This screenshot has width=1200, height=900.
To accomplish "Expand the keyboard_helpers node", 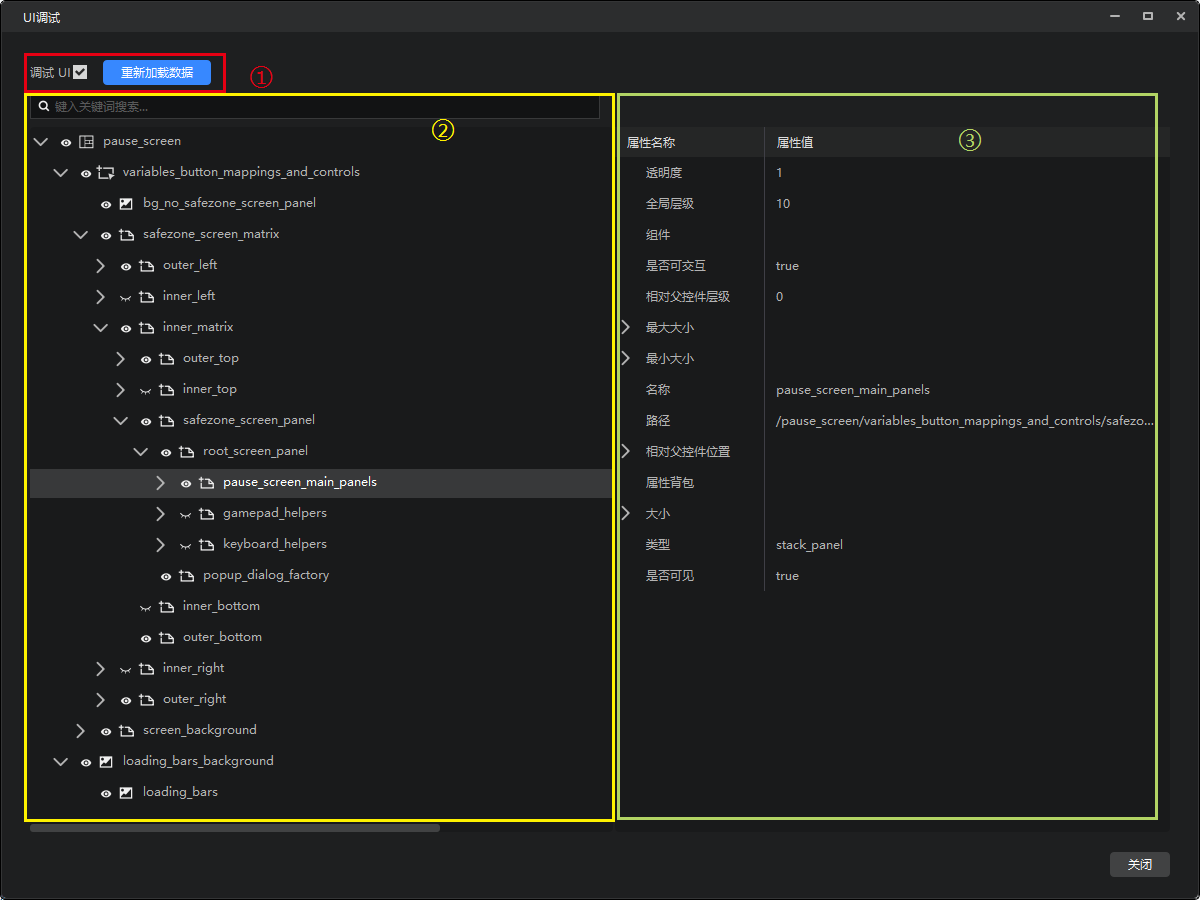I will click(160, 545).
